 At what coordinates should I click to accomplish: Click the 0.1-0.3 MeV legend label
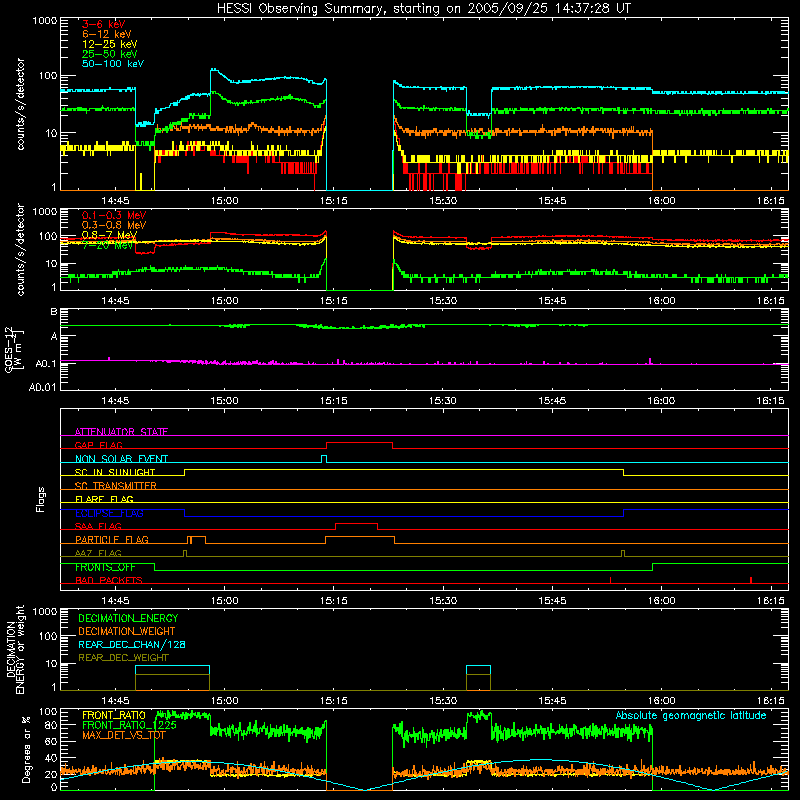tap(114, 215)
